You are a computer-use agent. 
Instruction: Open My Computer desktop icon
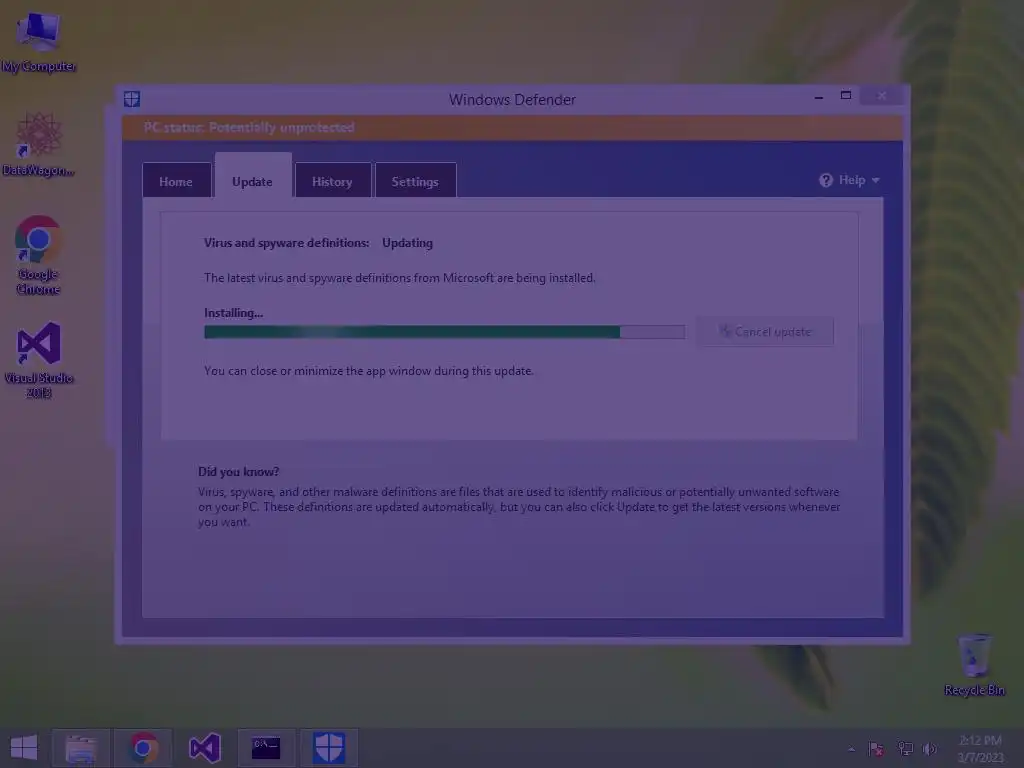click(39, 42)
